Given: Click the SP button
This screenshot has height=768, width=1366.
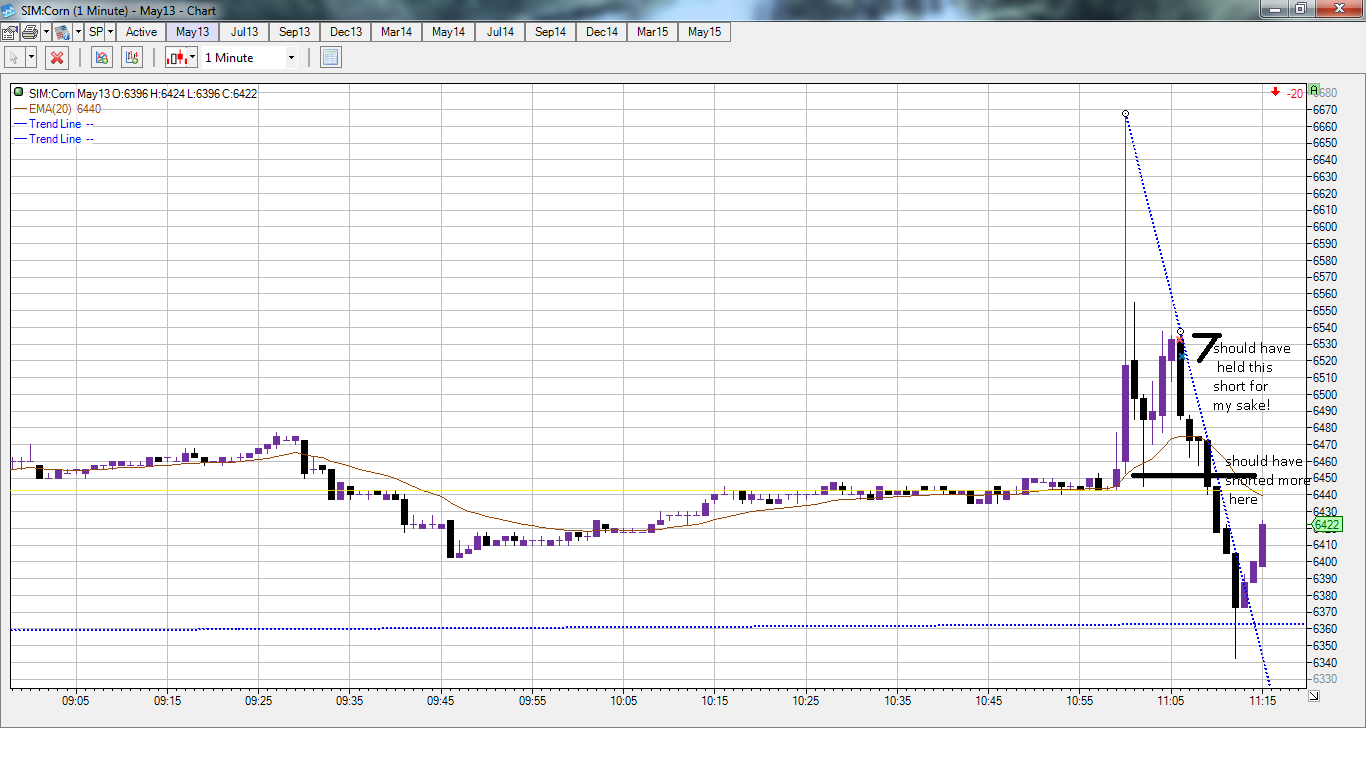Looking at the screenshot, I should (96, 32).
